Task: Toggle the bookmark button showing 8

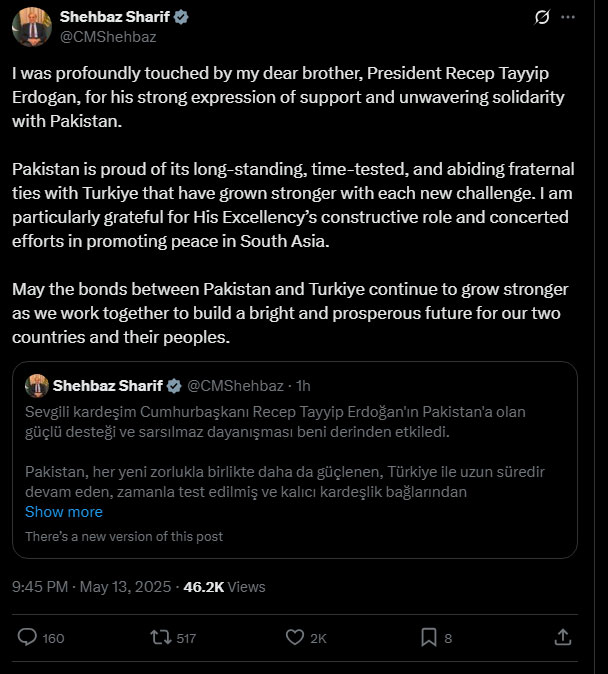Action: click(x=428, y=637)
